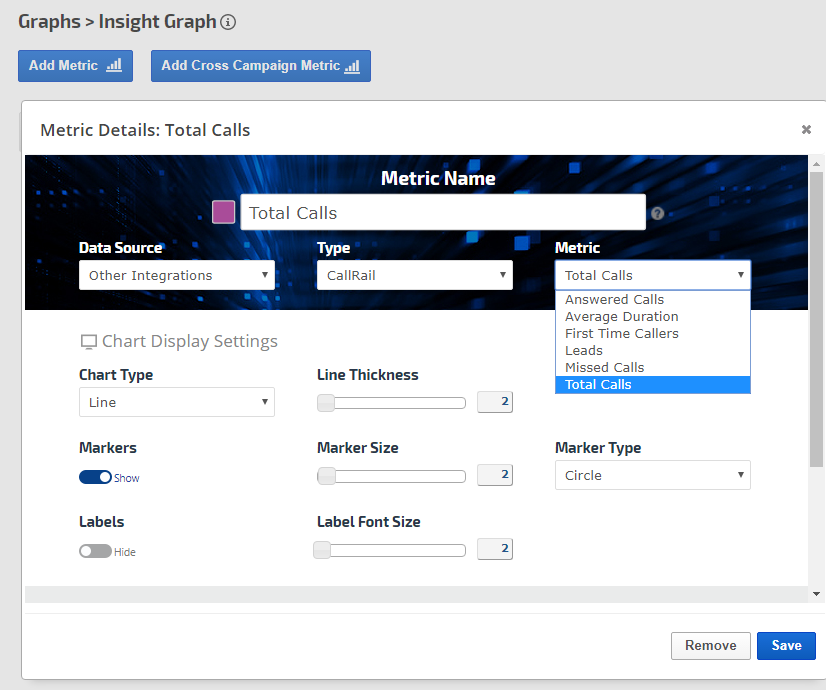Pick Leads from the metric list
The height and width of the screenshot is (690, 826).
(x=584, y=350)
